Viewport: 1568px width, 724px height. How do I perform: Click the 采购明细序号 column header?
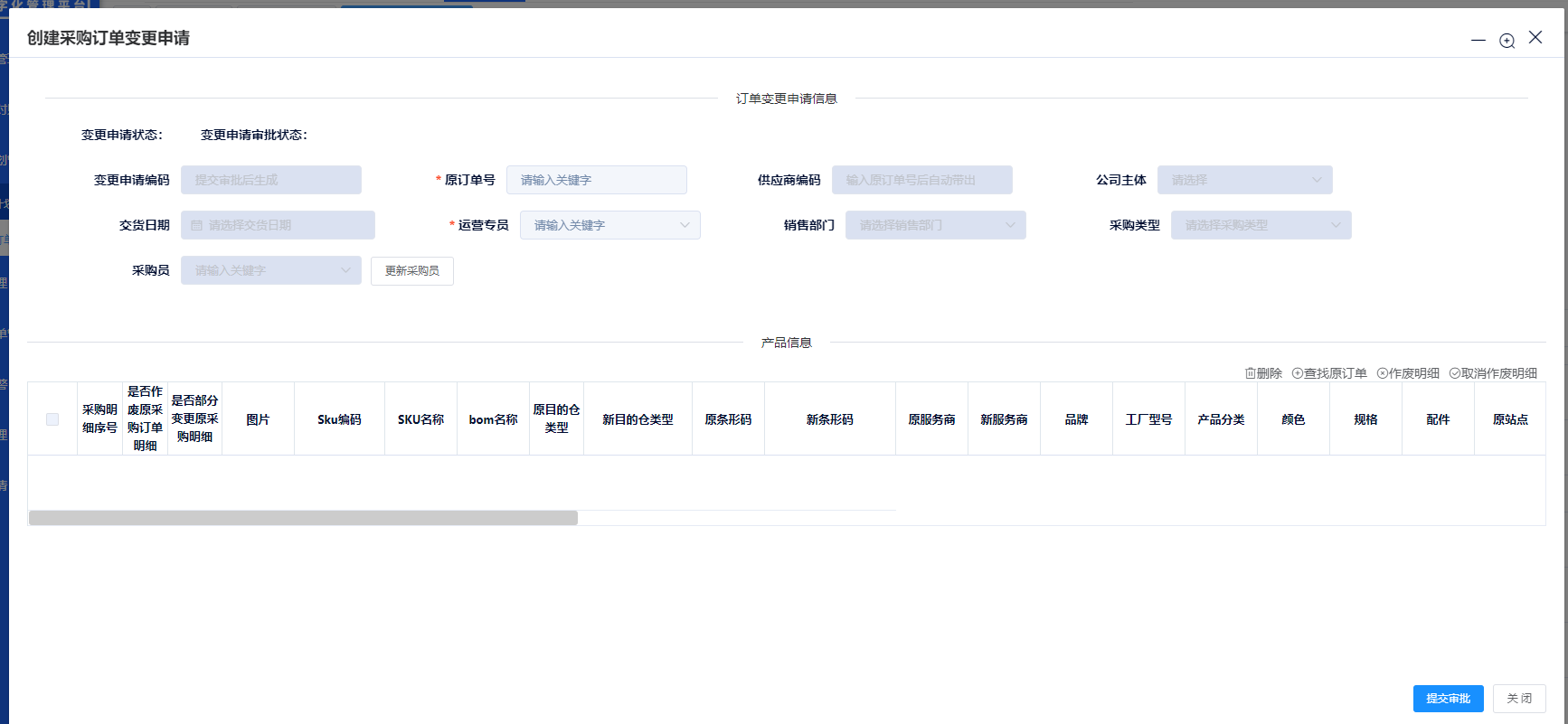[x=99, y=419]
